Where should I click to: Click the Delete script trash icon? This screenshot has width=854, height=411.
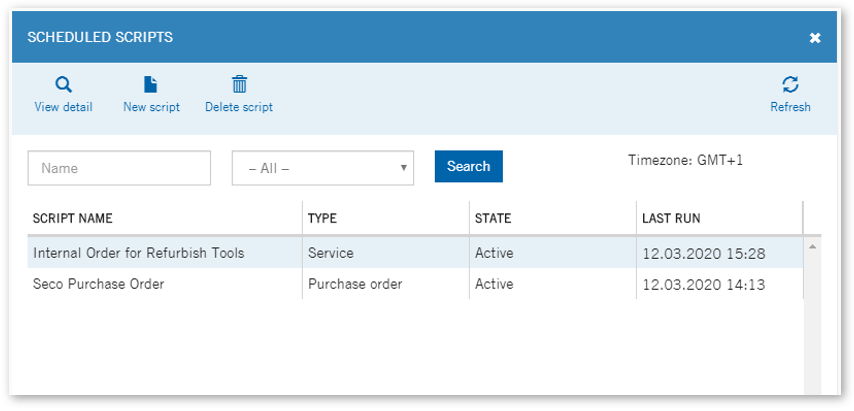[x=239, y=84]
